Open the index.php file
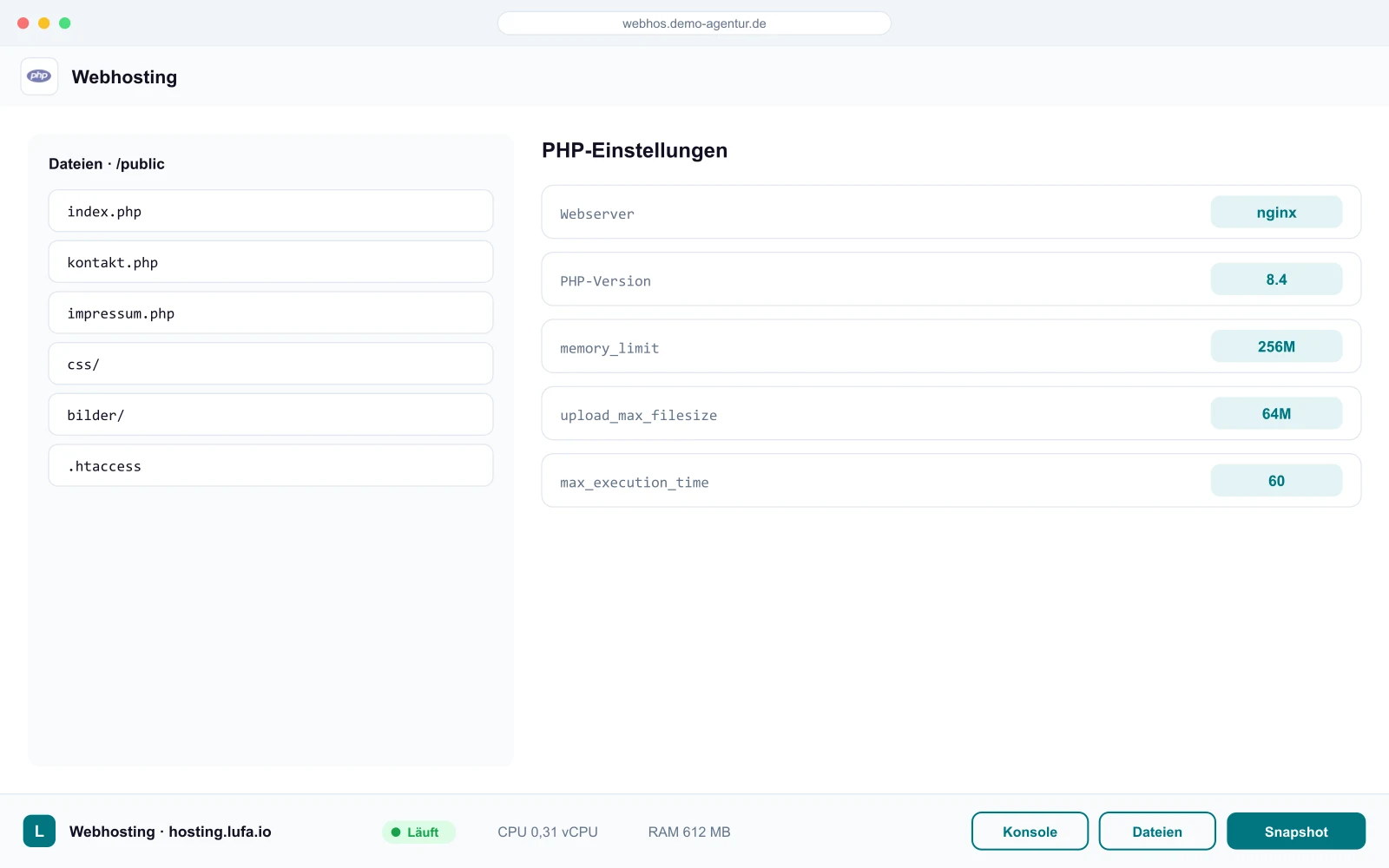1389x868 pixels. (271, 211)
